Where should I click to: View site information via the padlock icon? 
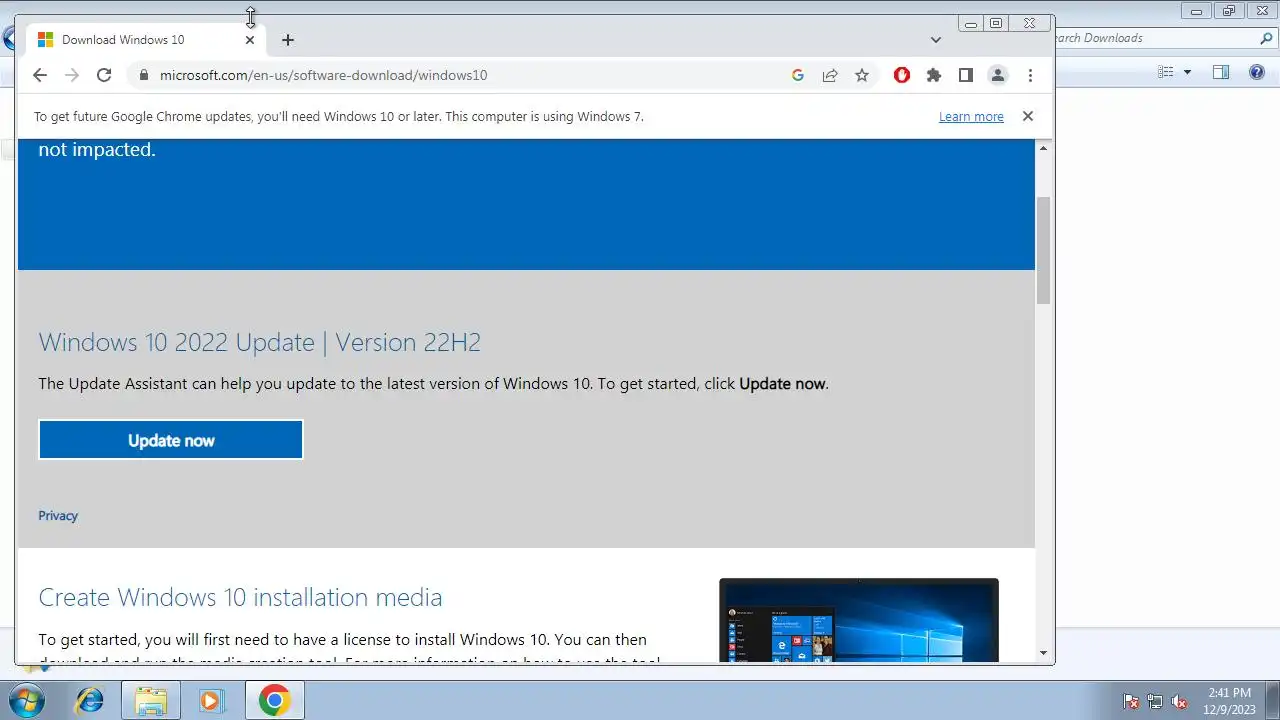point(144,75)
